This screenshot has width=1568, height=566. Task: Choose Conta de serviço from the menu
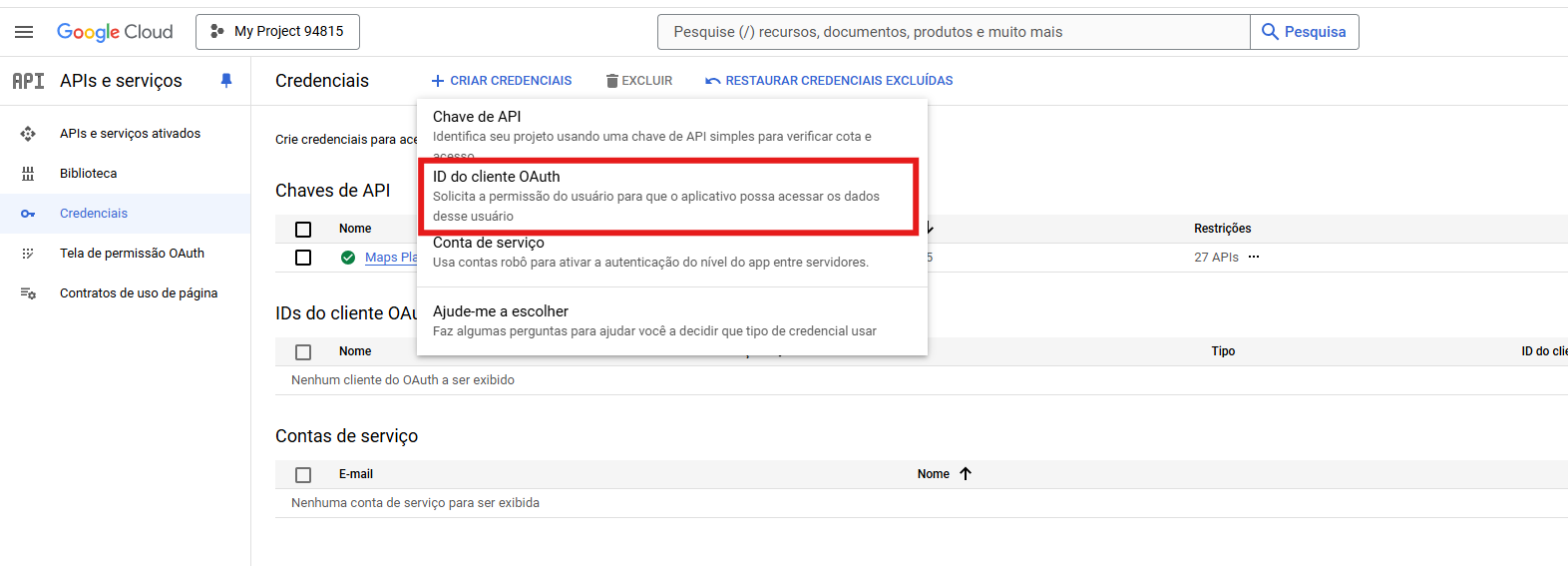coord(650,253)
